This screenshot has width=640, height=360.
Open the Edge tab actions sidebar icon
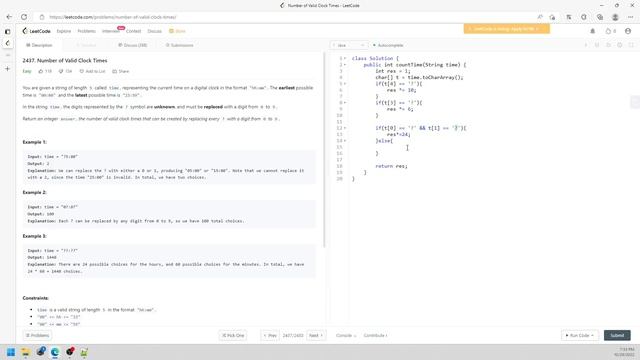pos(7,31)
